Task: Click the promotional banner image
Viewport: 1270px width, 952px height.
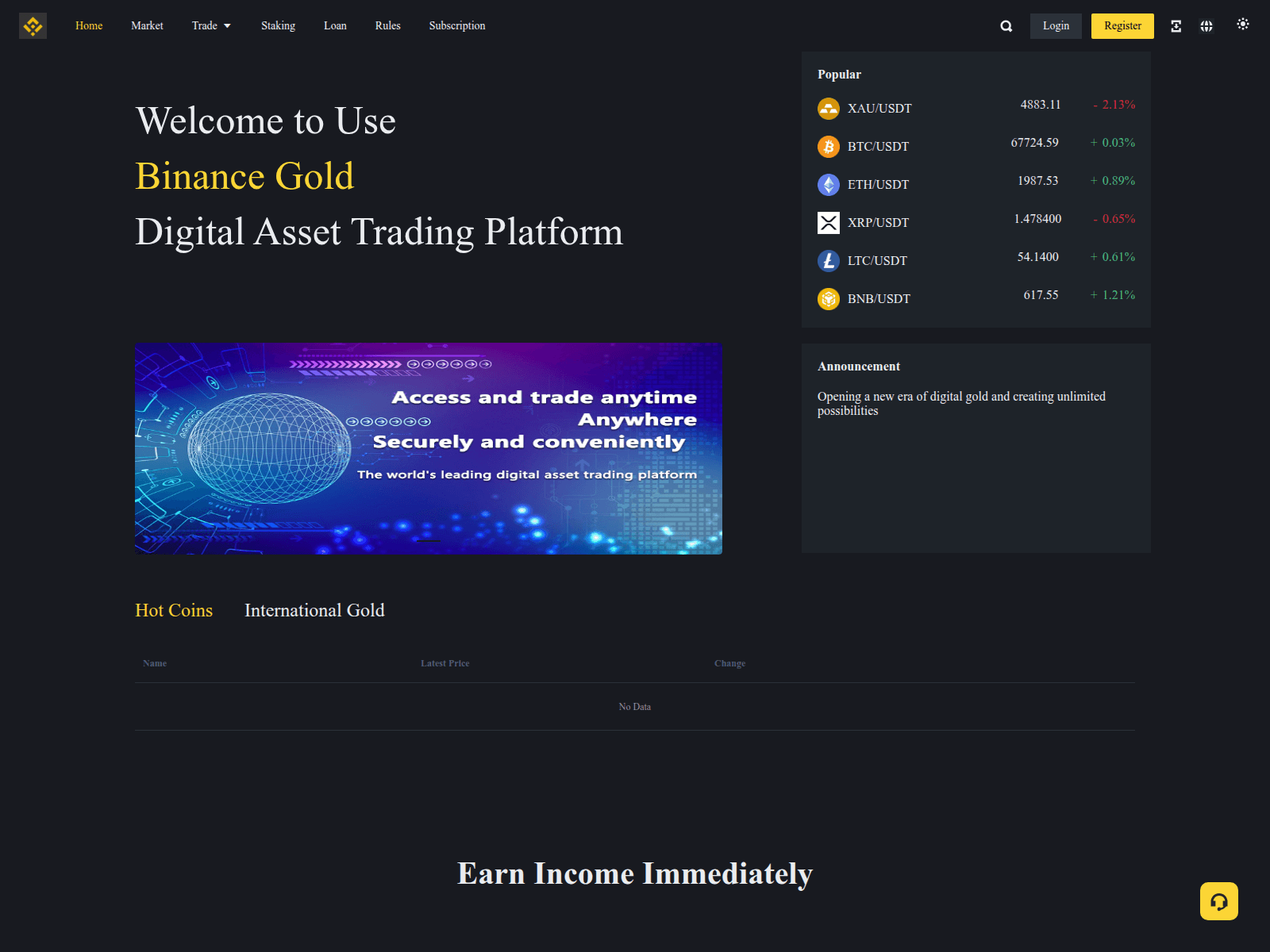Action: [429, 448]
